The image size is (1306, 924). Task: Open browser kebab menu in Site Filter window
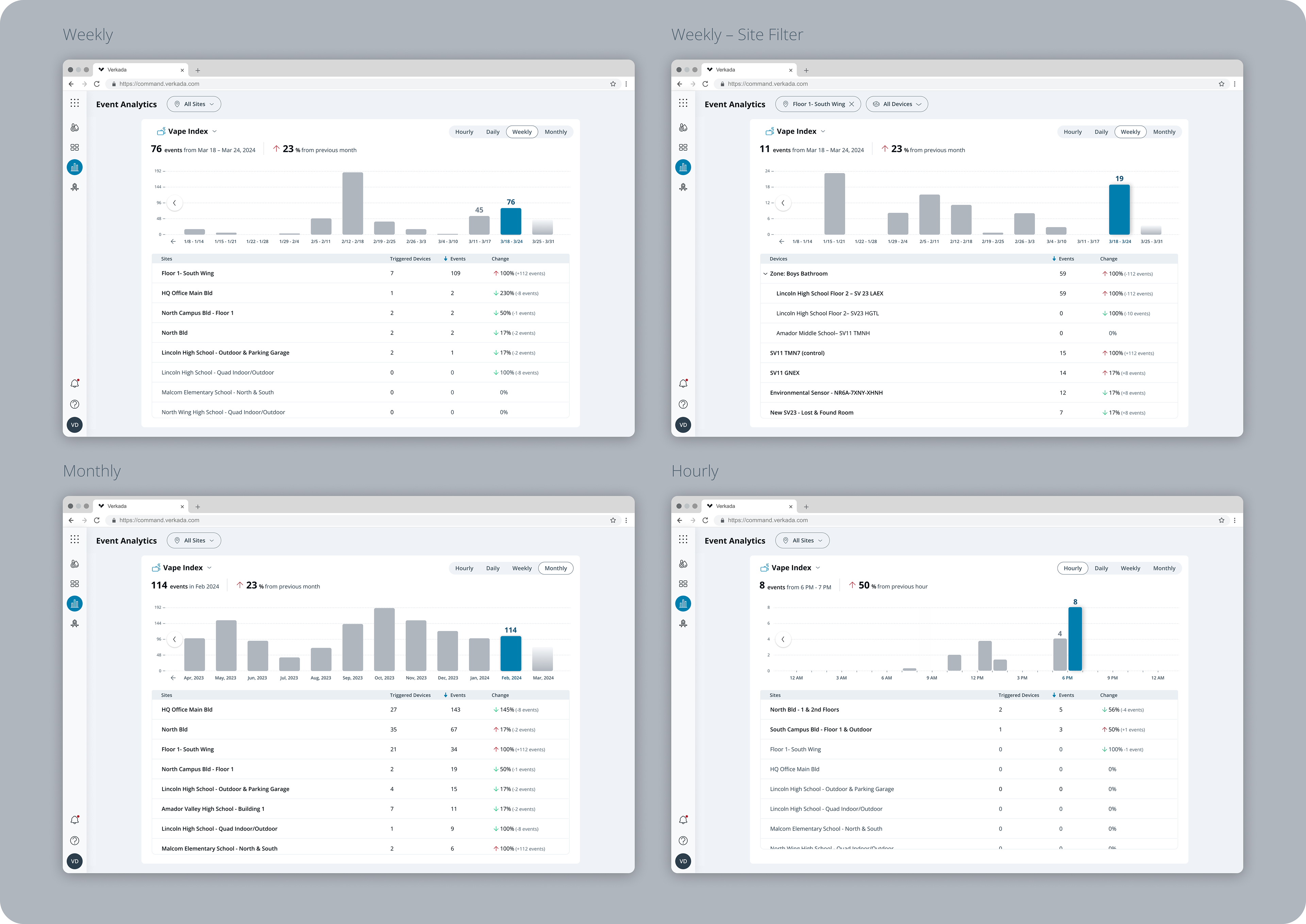tap(1234, 84)
